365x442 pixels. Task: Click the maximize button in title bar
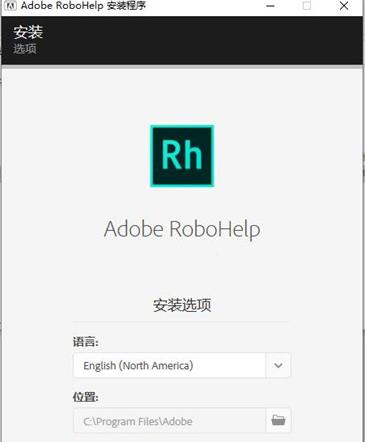307,6
